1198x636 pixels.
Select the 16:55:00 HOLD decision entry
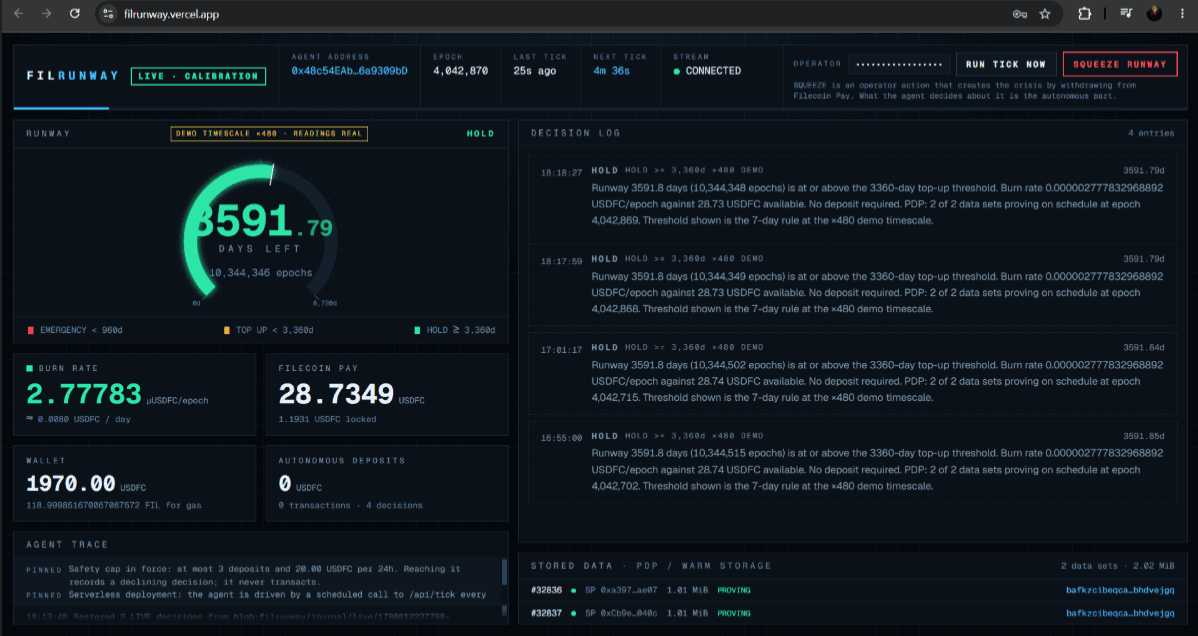853,460
